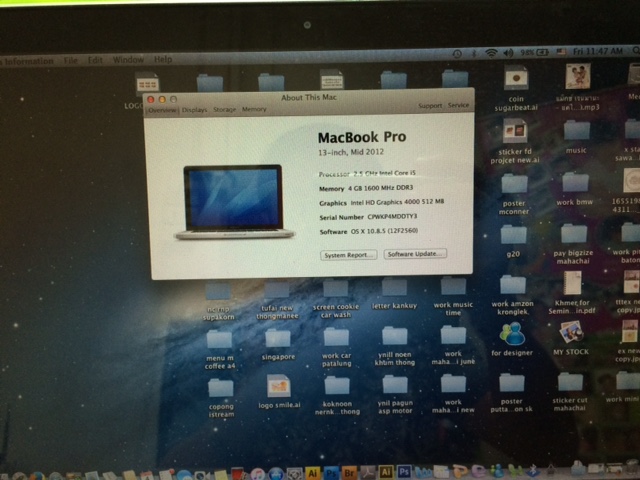Switch to the Displays tab
640x480 pixels.
(195, 109)
